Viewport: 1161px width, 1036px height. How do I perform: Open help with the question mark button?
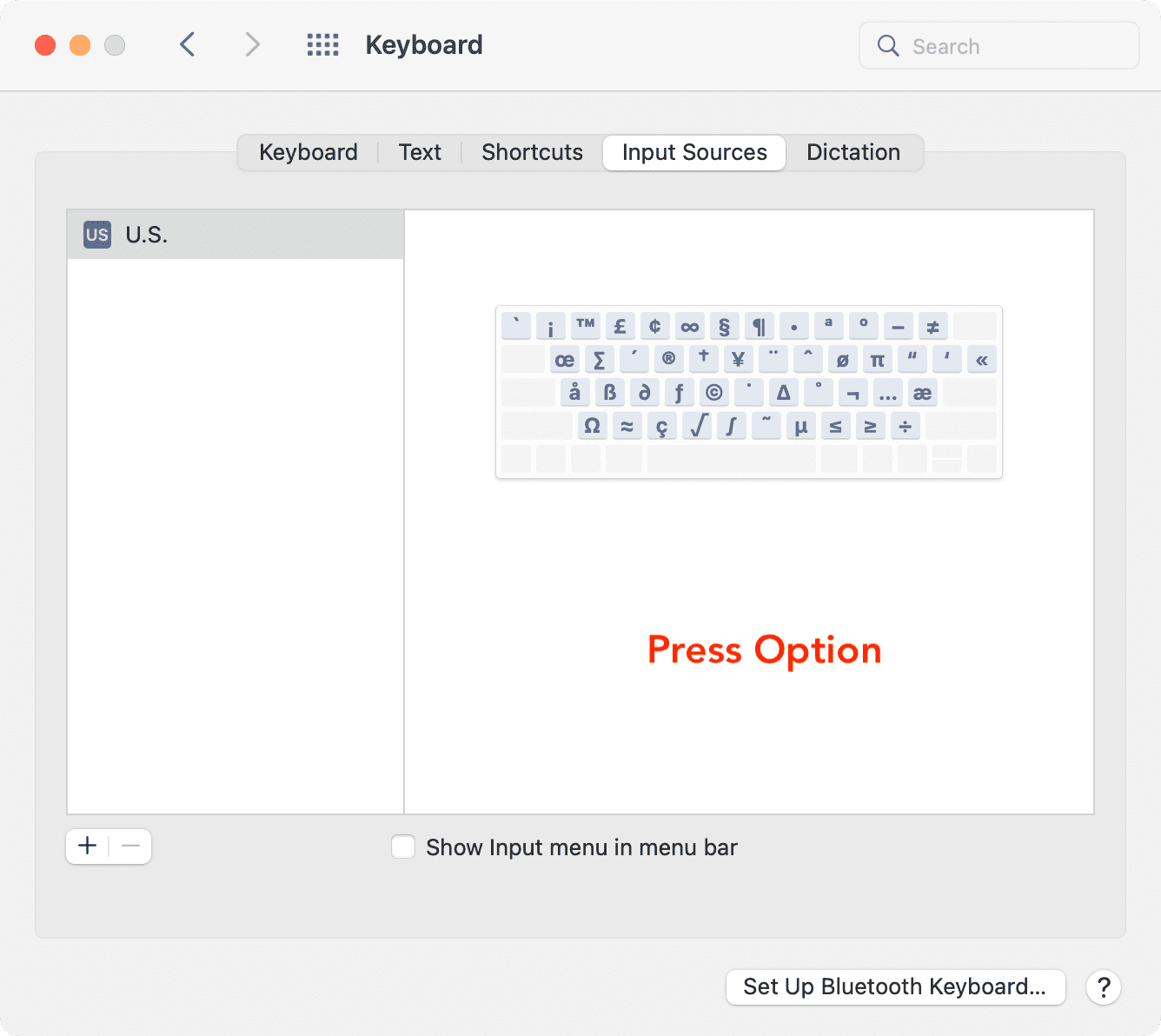click(x=1103, y=987)
